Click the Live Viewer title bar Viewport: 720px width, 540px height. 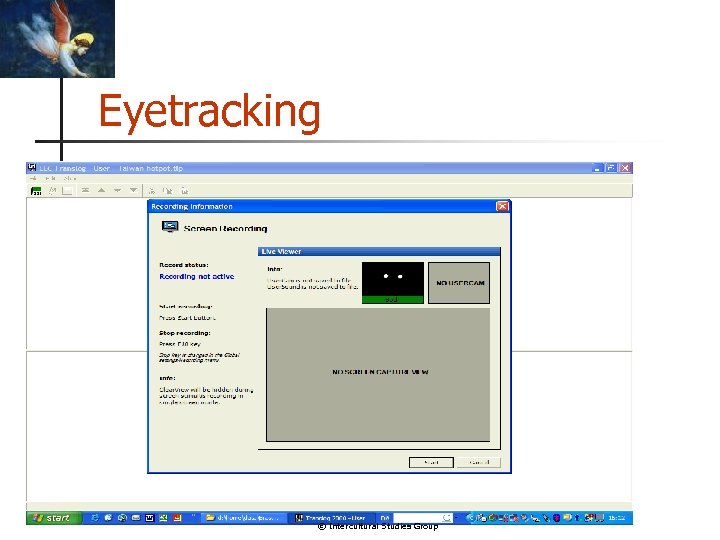point(379,252)
